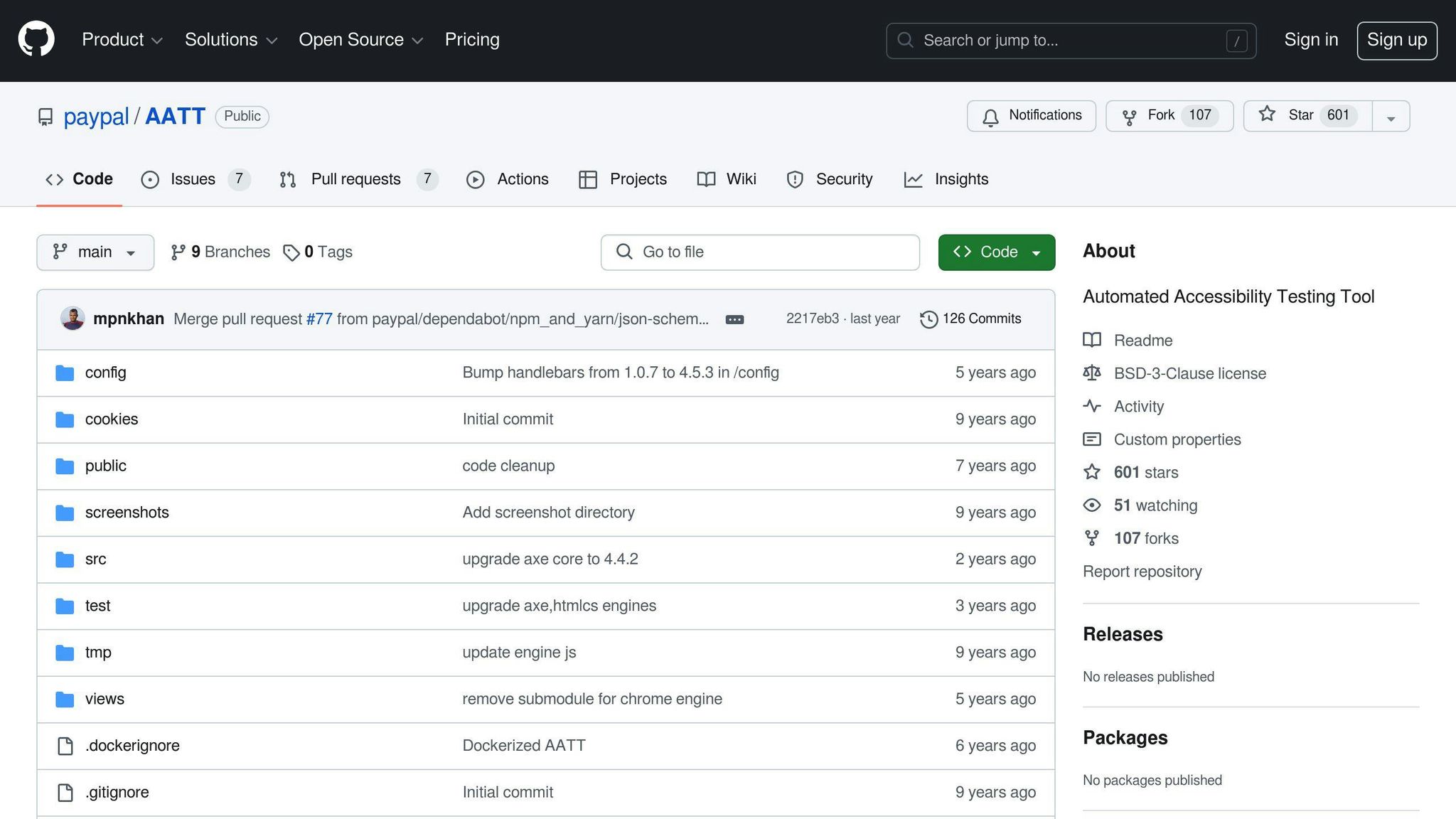1456x819 pixels.
Task: Click the watching eye icon
Action: pyautogui.click(x=1092, y=505)
